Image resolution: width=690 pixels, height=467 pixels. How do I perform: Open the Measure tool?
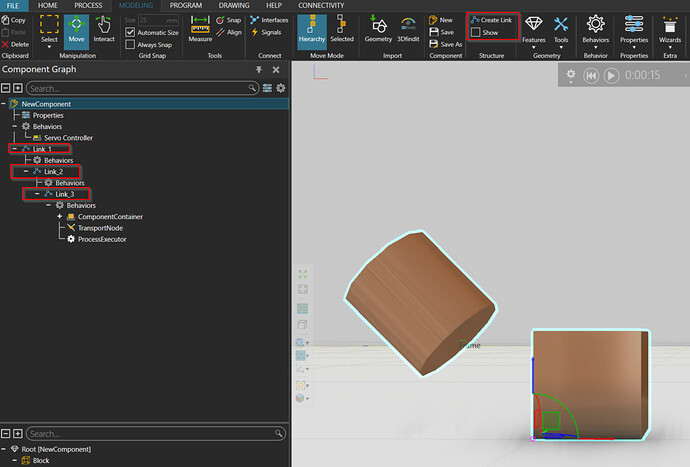(x=200, y=30)
